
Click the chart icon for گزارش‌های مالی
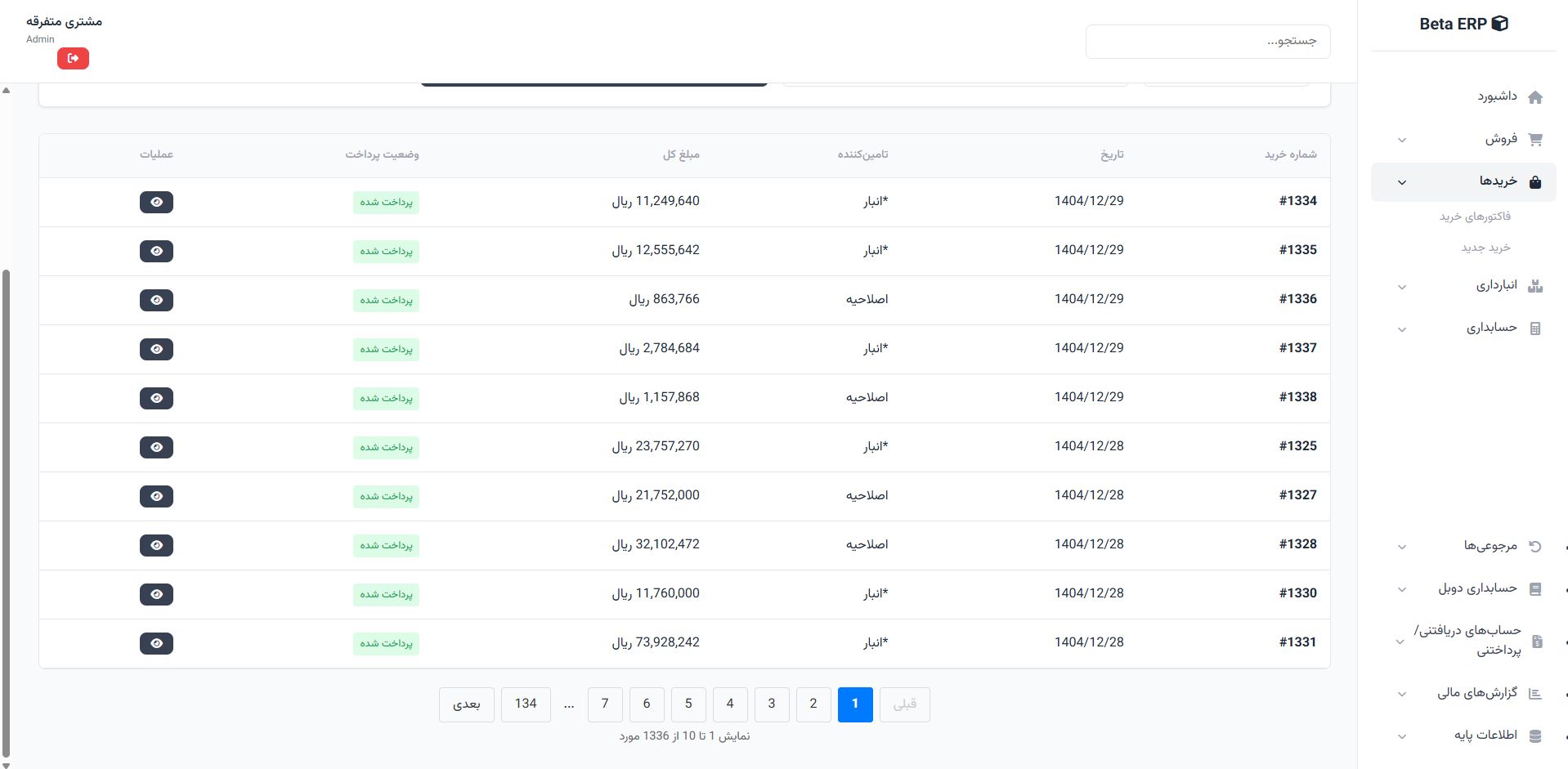pyautogui.click(x=1535, y=694)
